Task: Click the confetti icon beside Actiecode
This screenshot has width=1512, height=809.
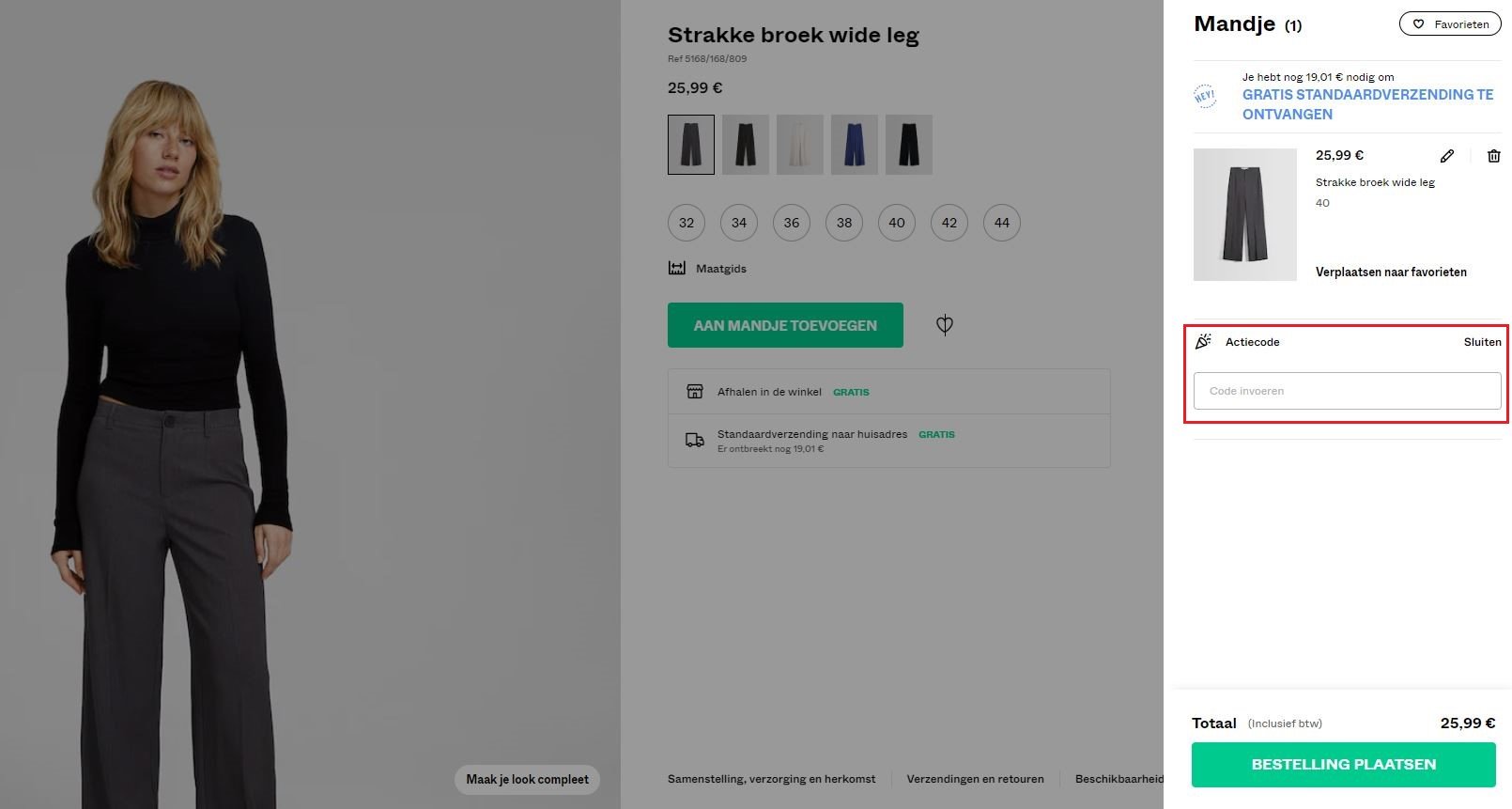Action: [1203, 341]
